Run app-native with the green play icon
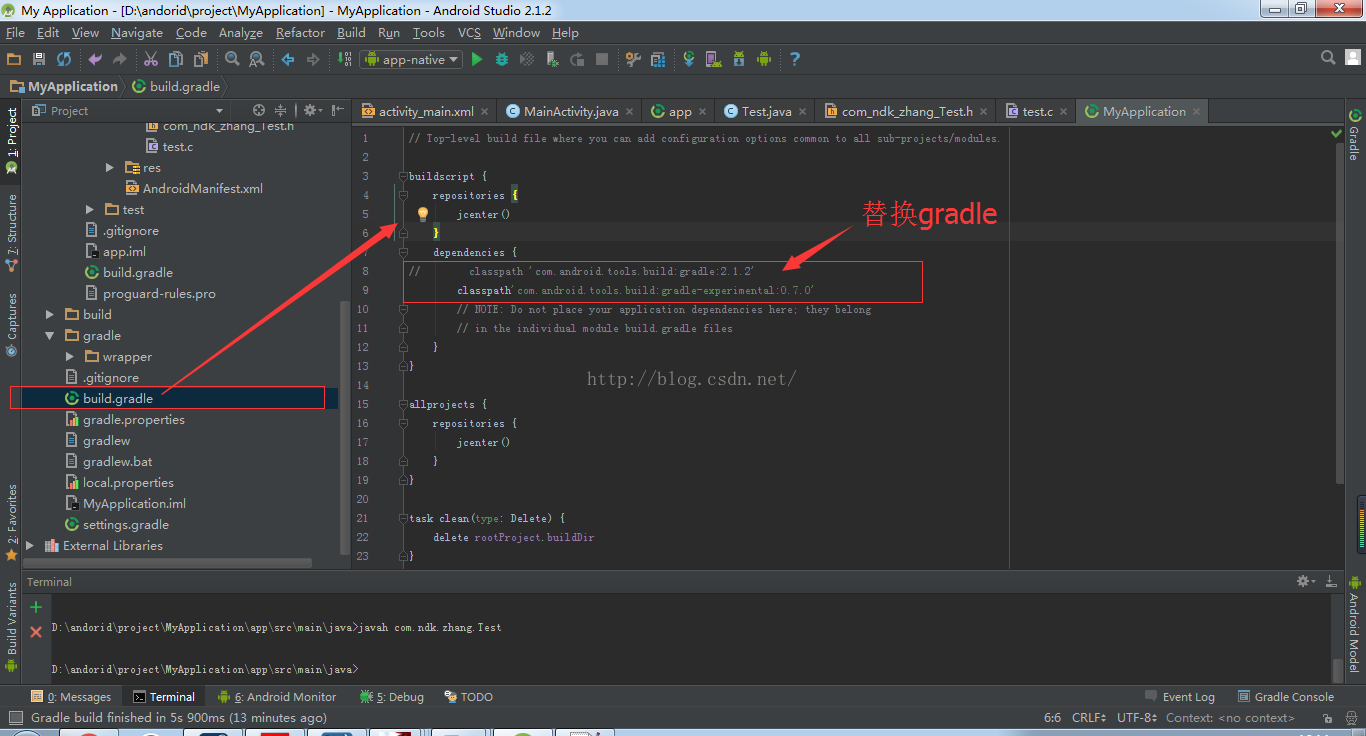 (477, 60)
